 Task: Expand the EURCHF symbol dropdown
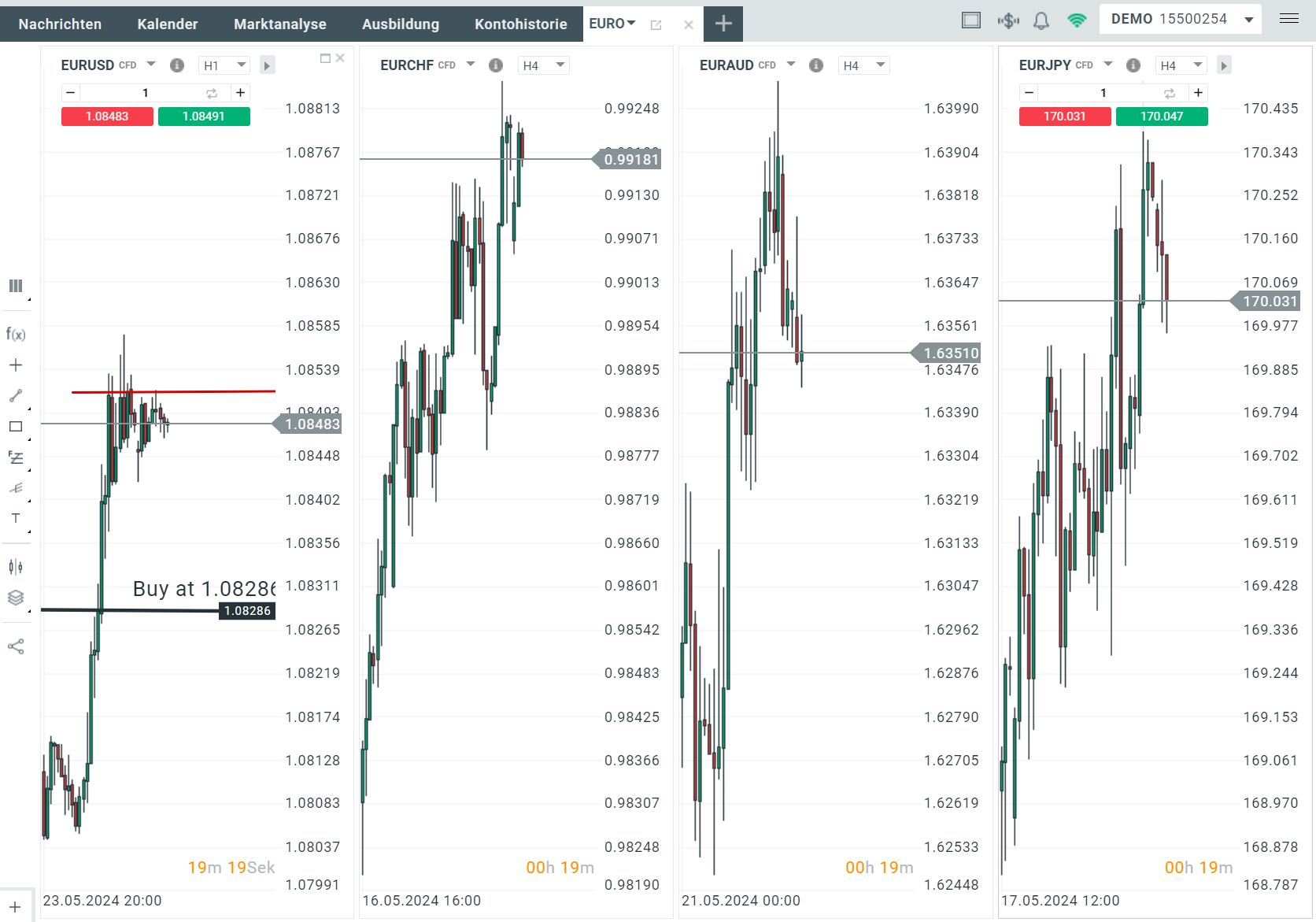(x=470, y=65)
